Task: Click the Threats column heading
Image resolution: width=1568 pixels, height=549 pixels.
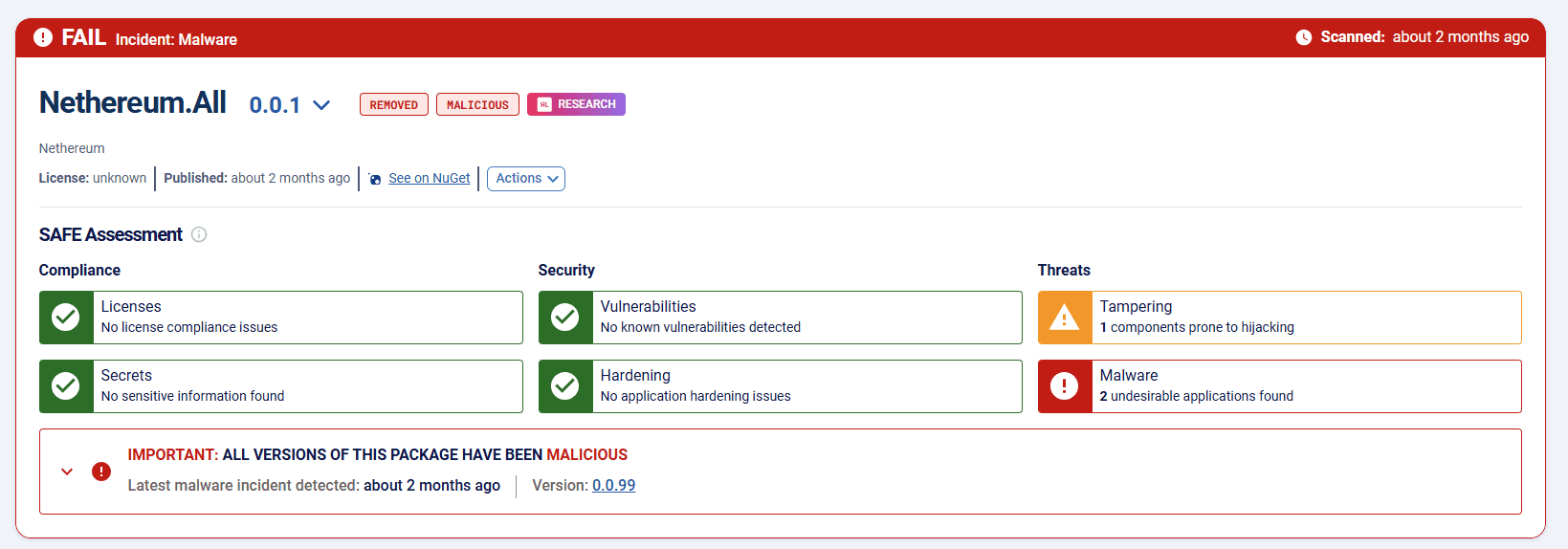Action: [x=1064, y=271]
